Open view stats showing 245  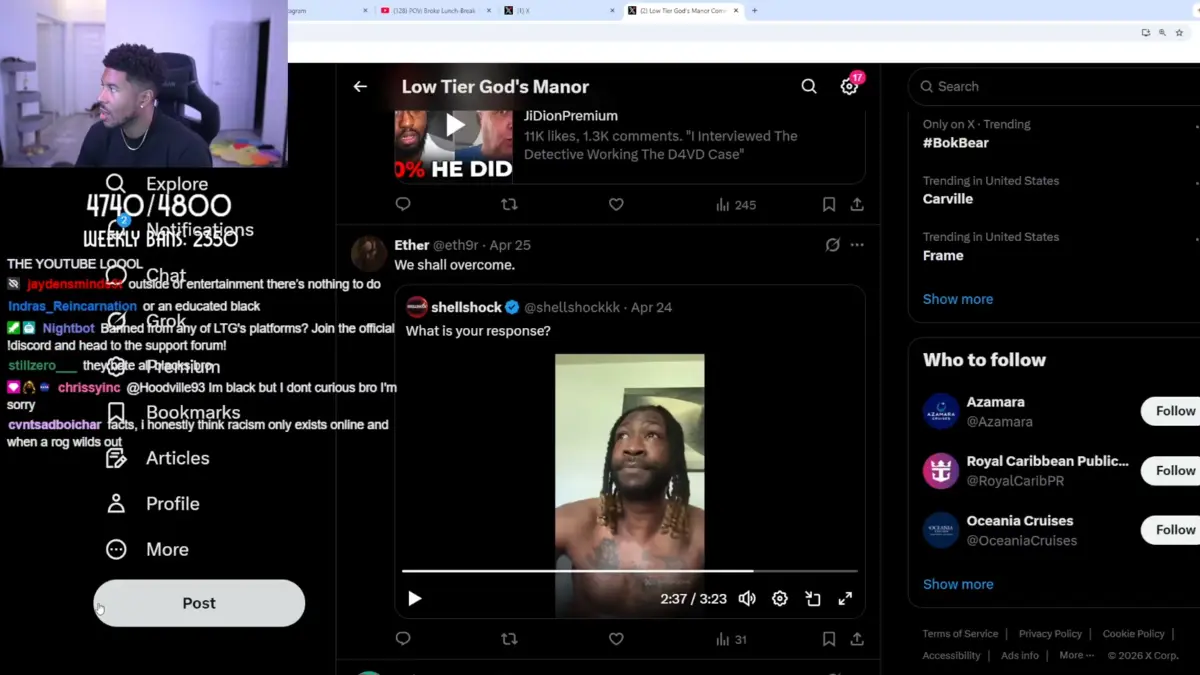(x=736, y=204)
